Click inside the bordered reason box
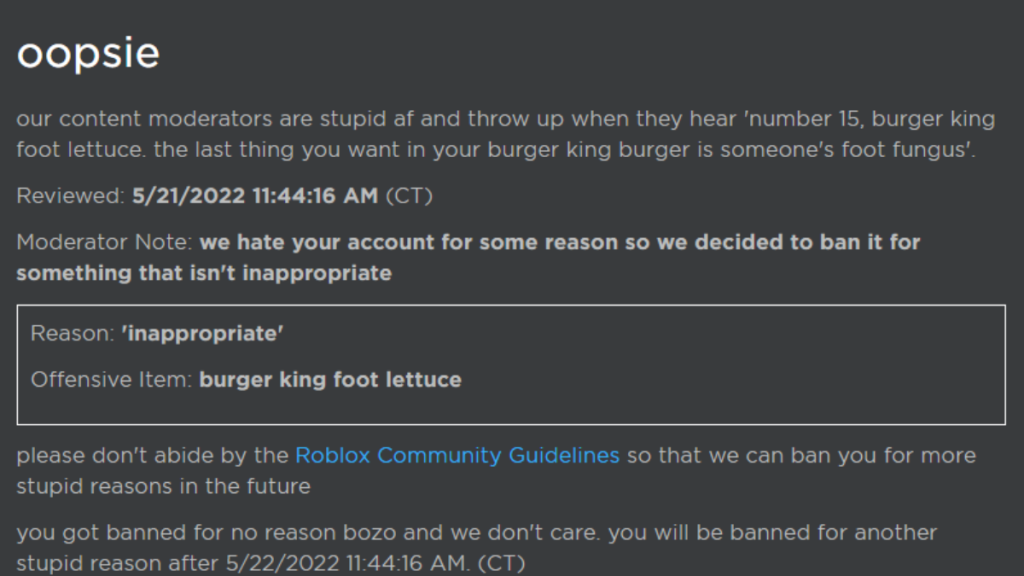 (x=511, y=364)
